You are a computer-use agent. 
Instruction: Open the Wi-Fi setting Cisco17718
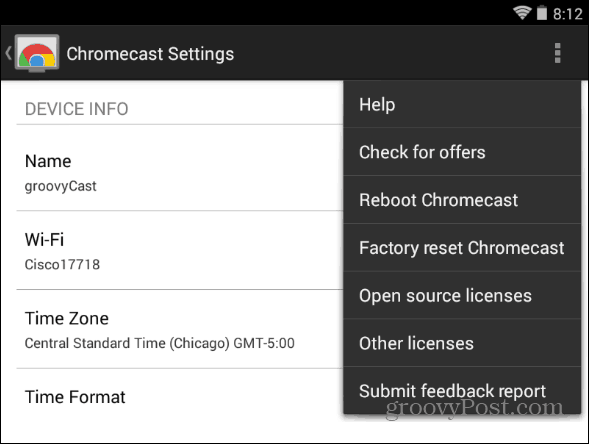180,251
